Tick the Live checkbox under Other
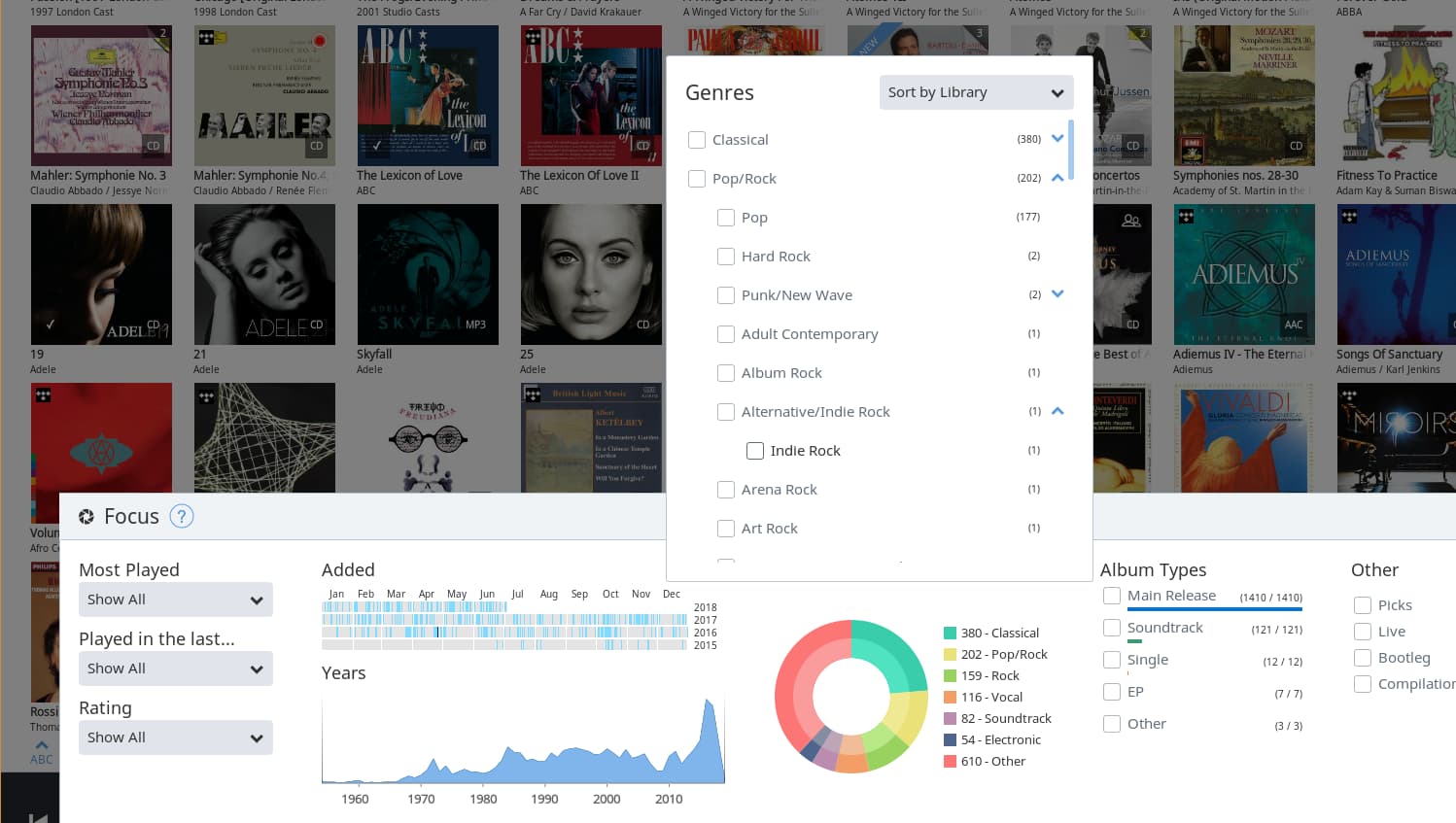1456x823 pixels. (x=1363, y=632)
